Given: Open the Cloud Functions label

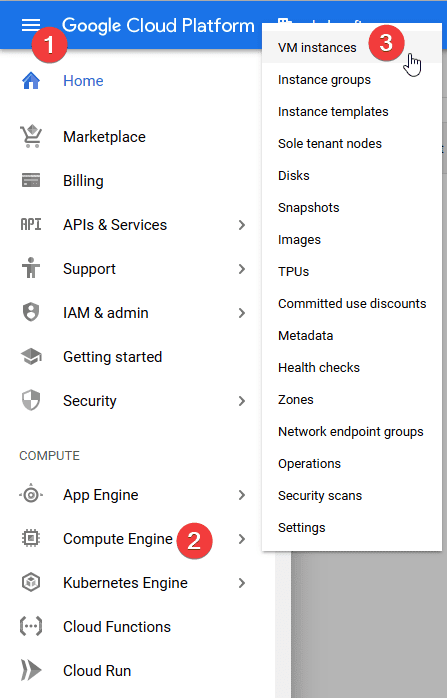Looking at the screenshot, I should tap(117, 627).
